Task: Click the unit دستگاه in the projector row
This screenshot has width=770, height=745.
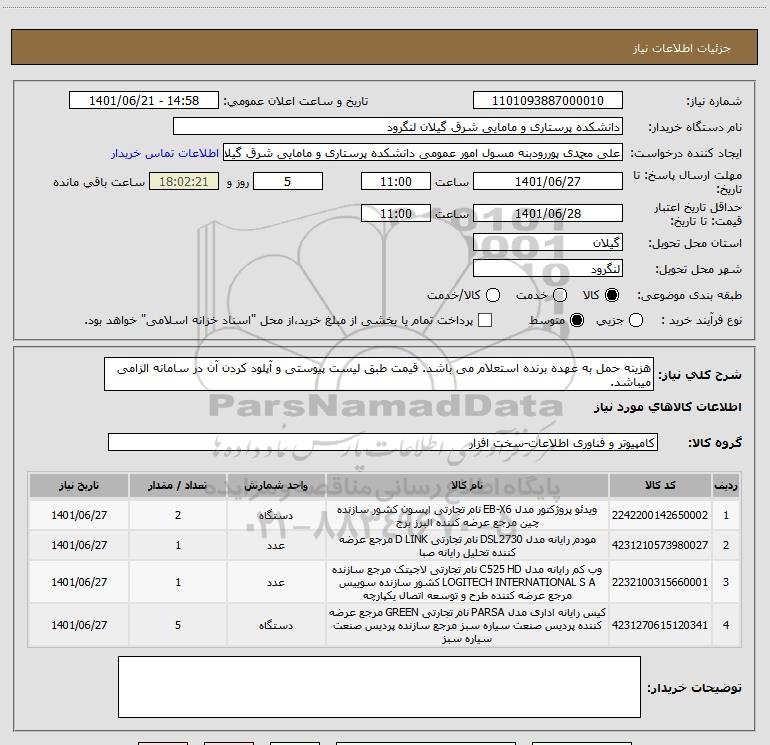Action: 276,516
